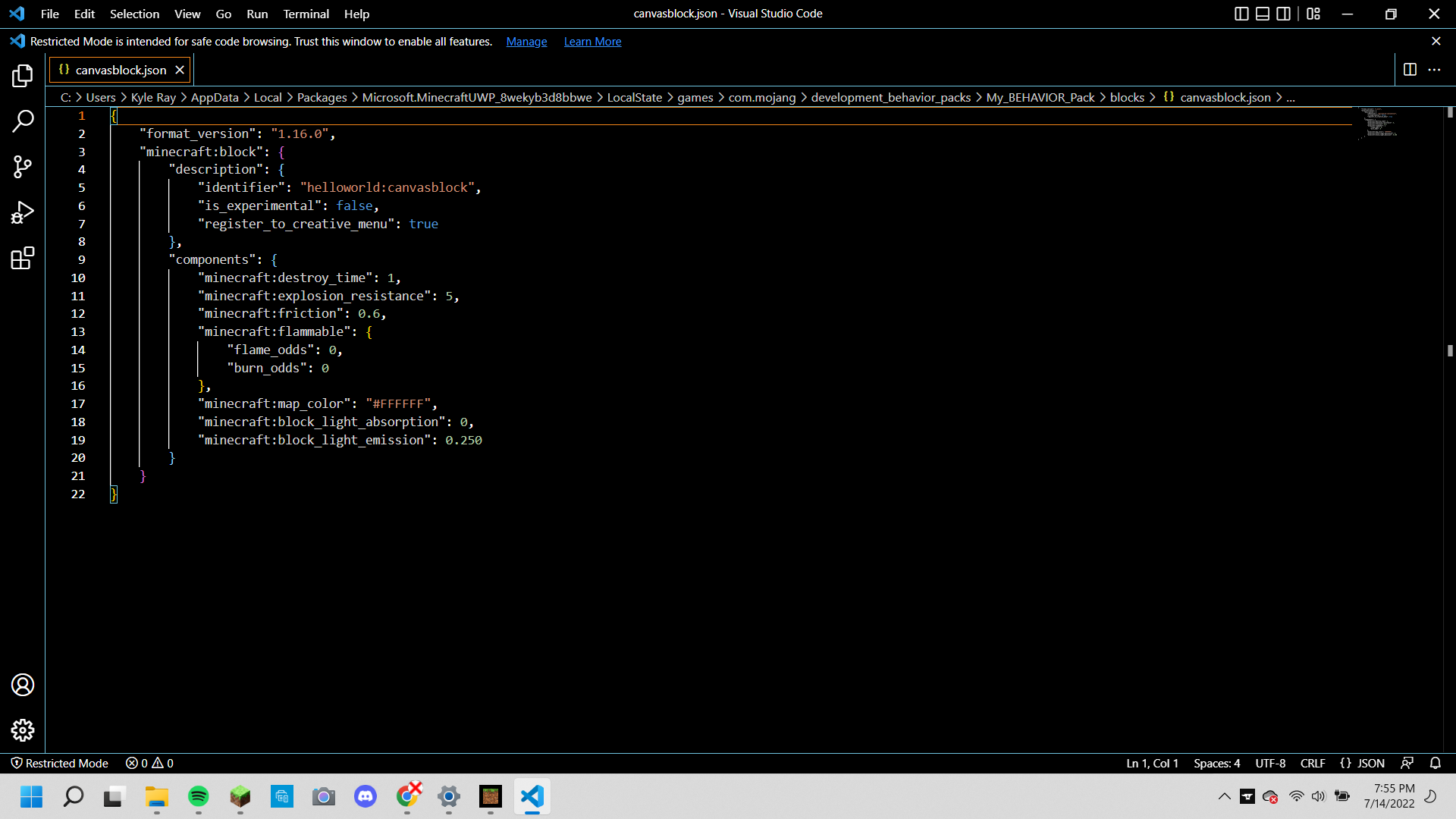This screenshot has height=819, width=1456.
Task: Open the blocks breadcrumb dropdown
Action: (x=1128, y=97)
